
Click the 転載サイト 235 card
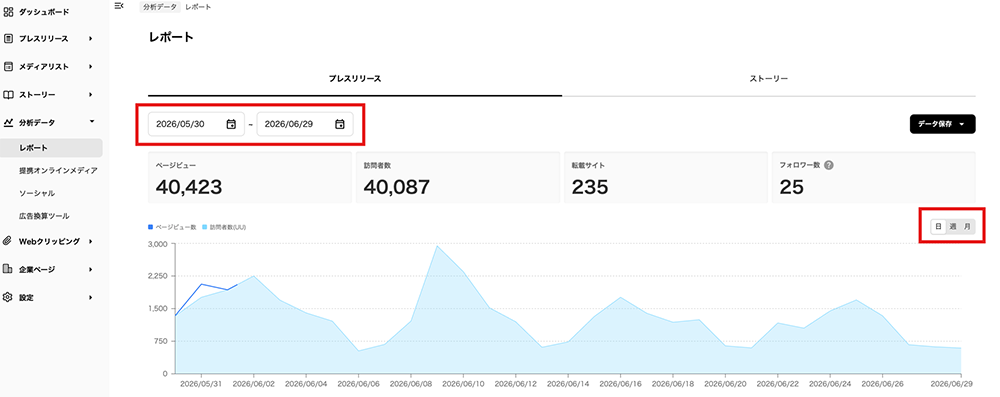pos(665,177)
